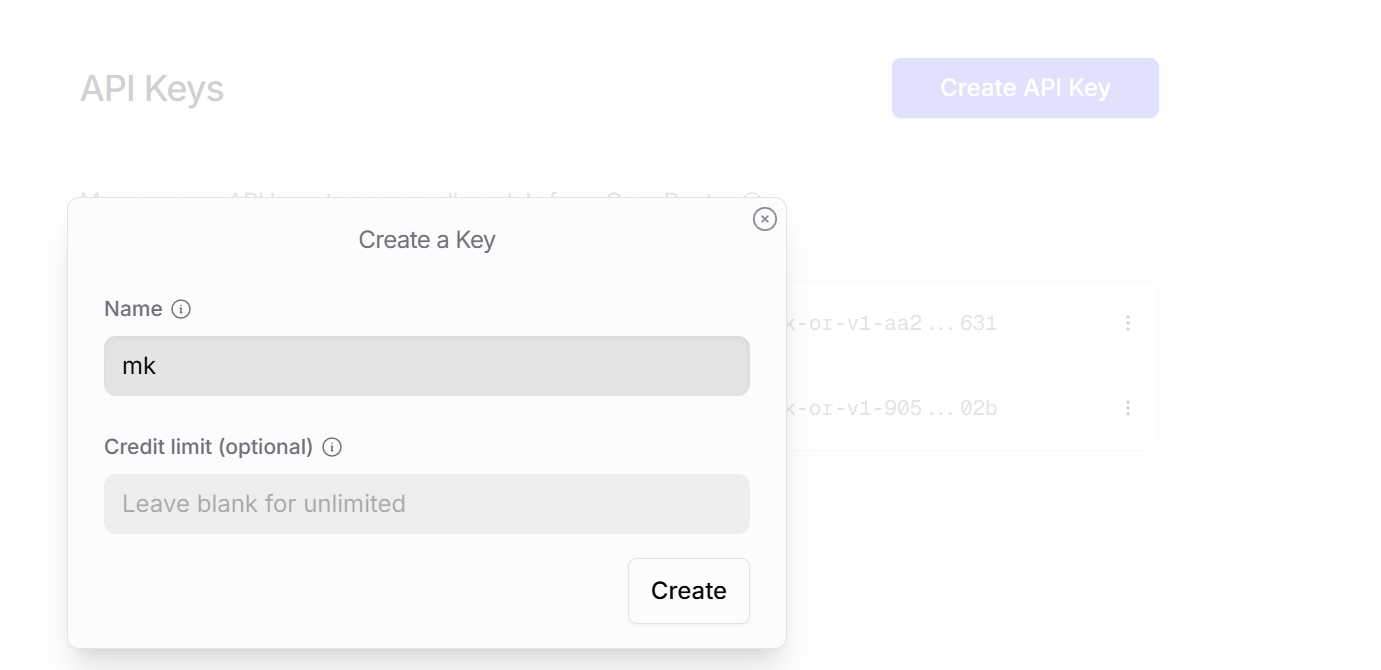Click the Credit limit (optional) label

pyautogui.click(x=209, y=447)
